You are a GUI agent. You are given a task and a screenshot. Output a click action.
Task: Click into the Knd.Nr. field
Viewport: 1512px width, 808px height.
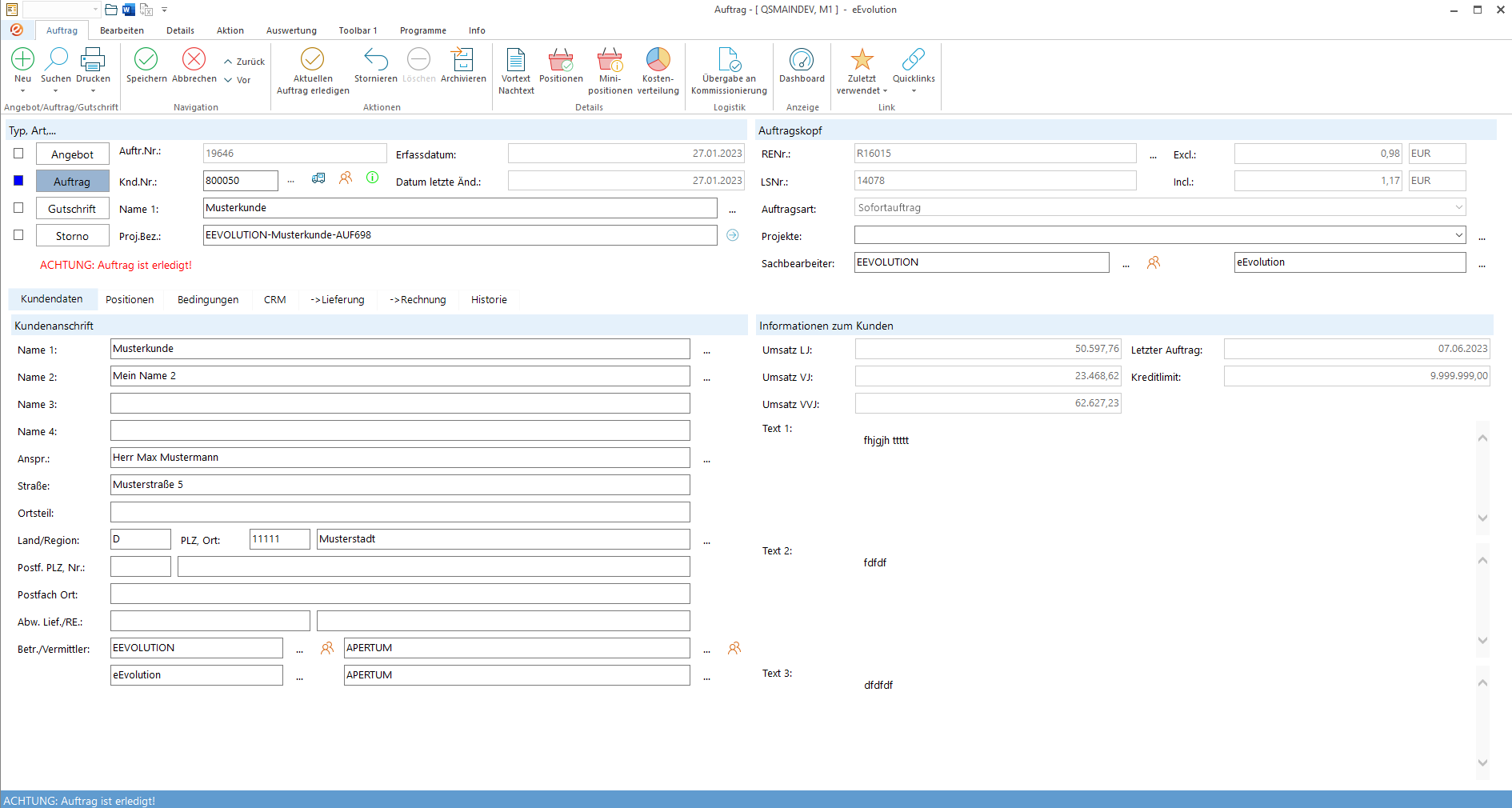click(x=241, y=181)
